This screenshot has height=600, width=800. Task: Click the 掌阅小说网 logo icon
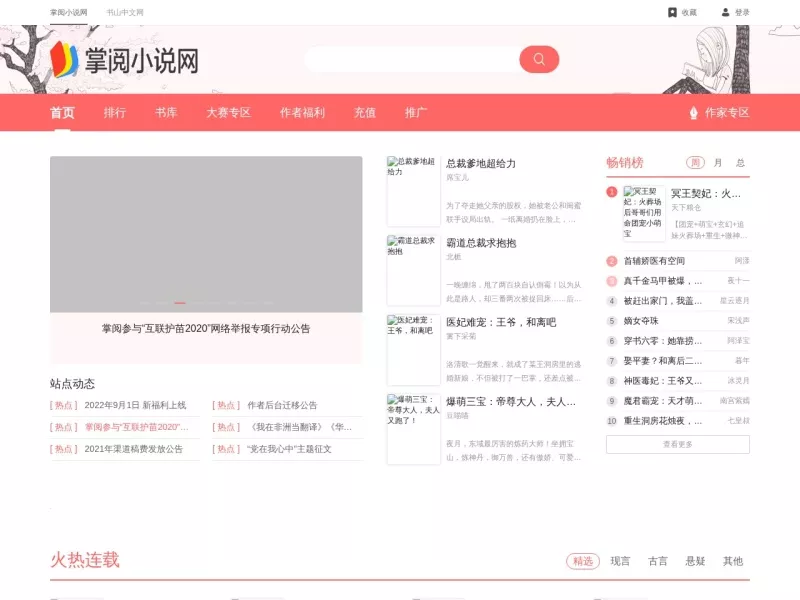coord(64,60)
